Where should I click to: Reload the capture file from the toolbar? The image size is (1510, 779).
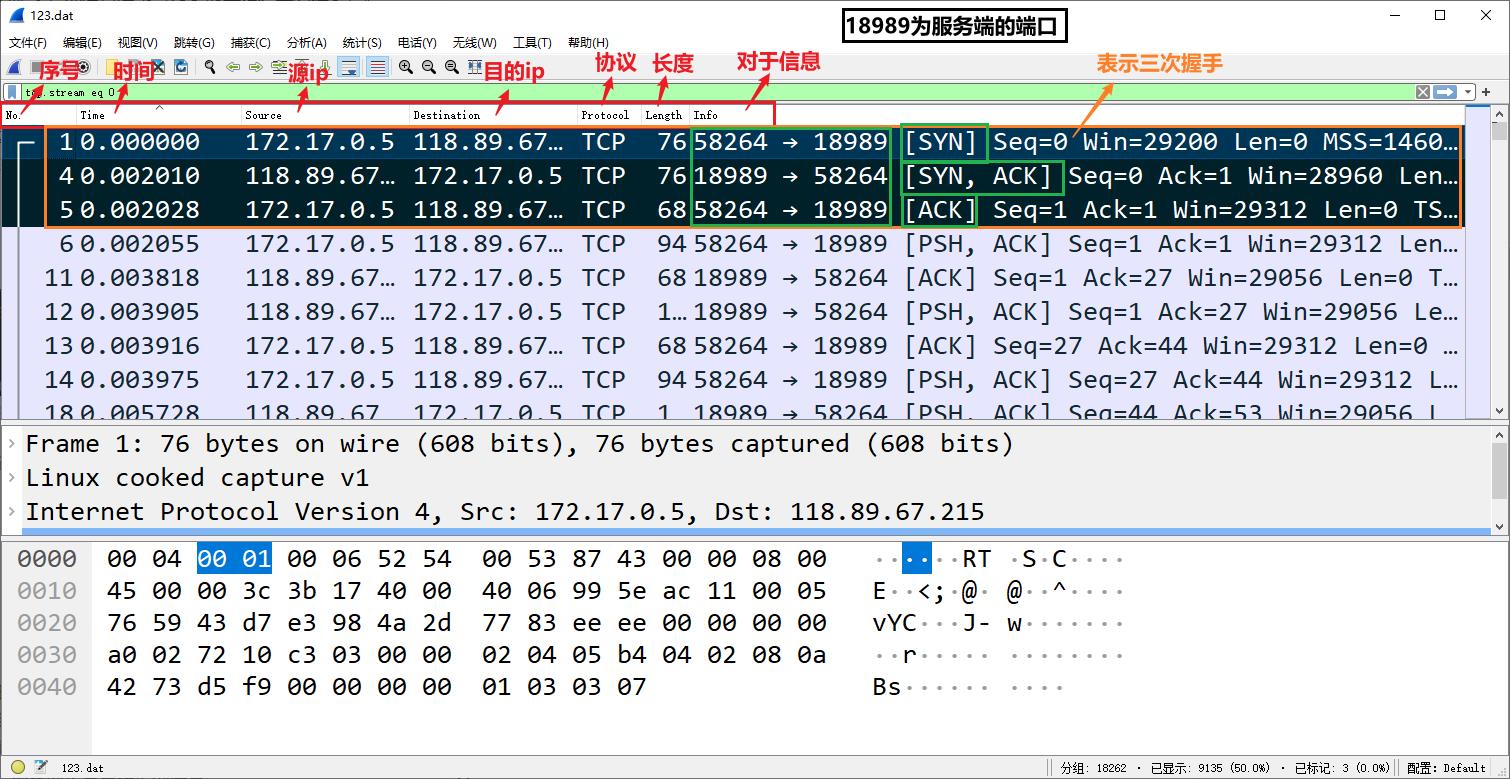(x=181, y=67)
